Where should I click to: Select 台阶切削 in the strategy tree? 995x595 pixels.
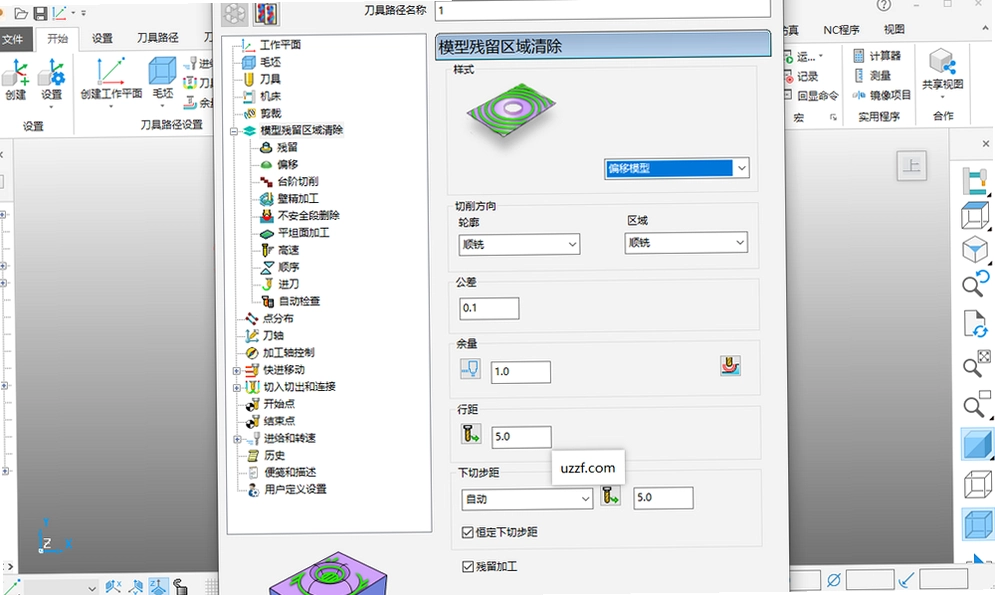coord(298,181)
